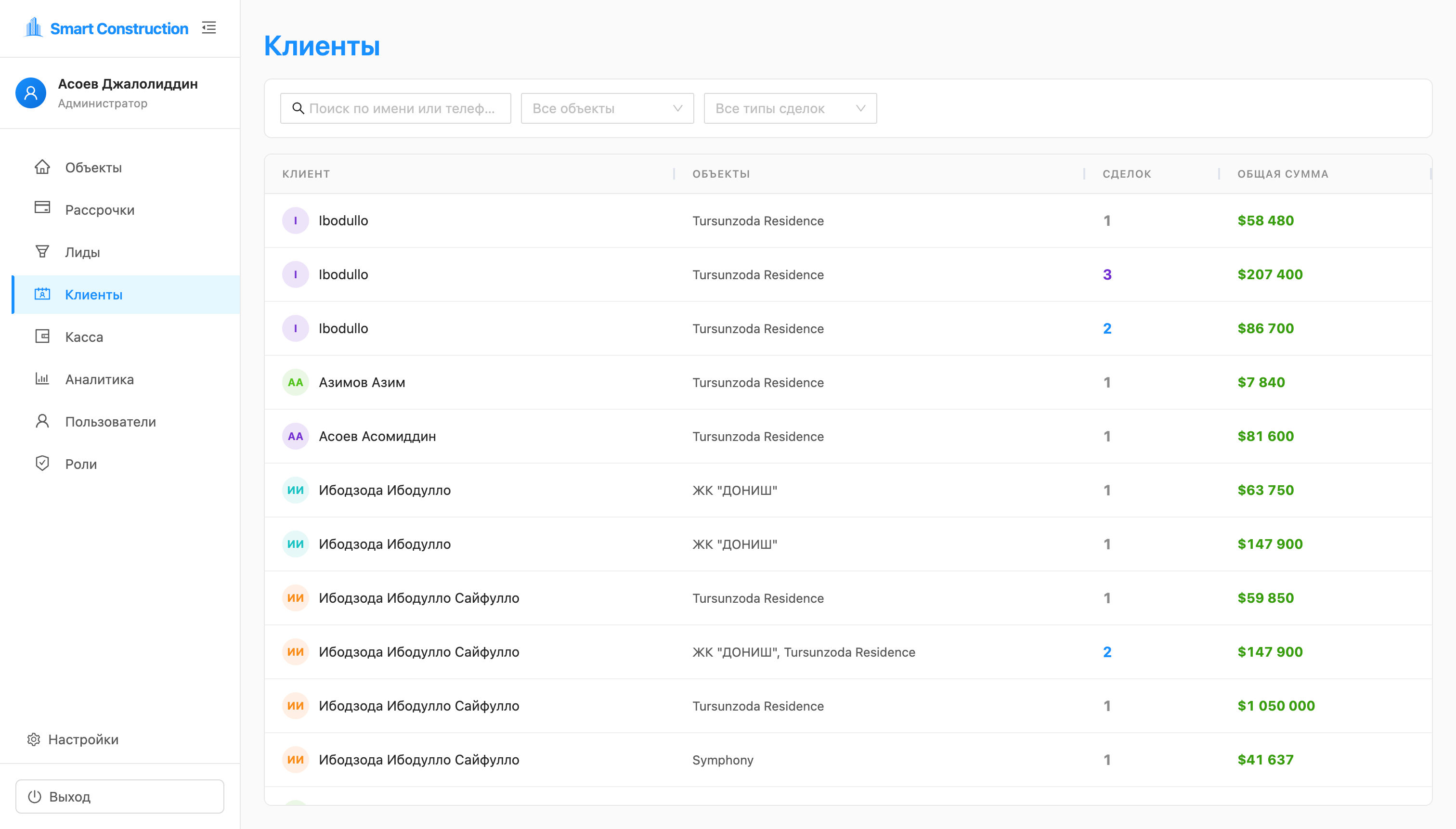This screenshot has width=1456, height=829.
Task: Click the total sum $58 480
Action: click(x=1265, y=220)
